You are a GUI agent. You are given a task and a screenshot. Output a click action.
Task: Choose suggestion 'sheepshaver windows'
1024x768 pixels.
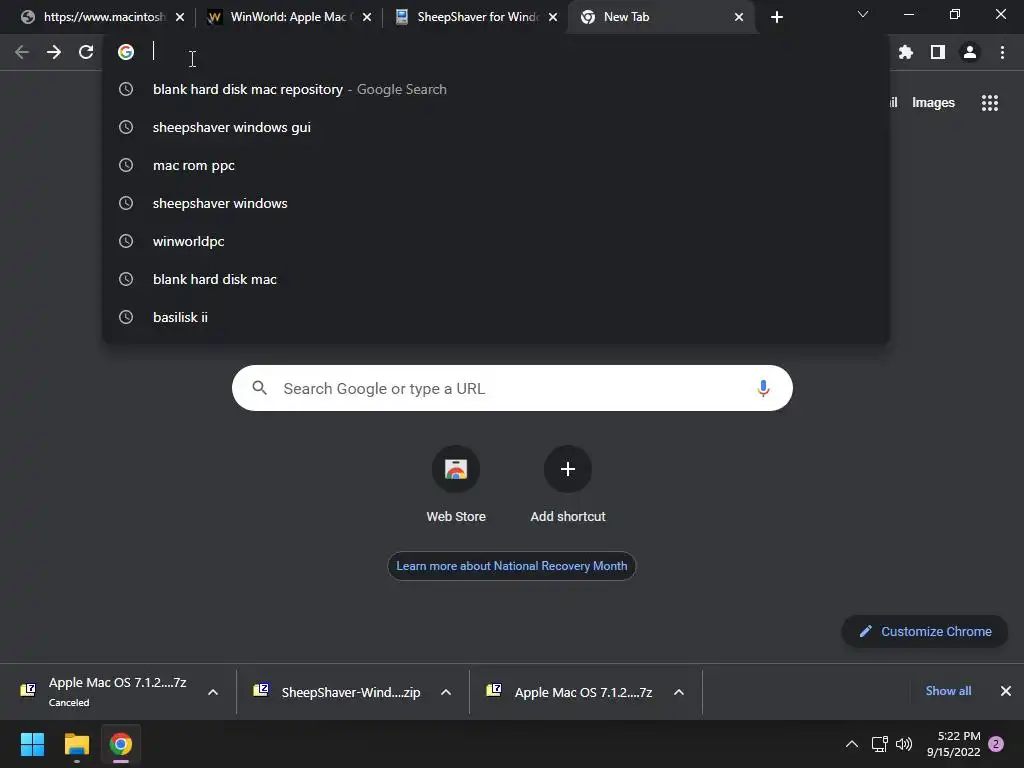[x=496, y=203]
